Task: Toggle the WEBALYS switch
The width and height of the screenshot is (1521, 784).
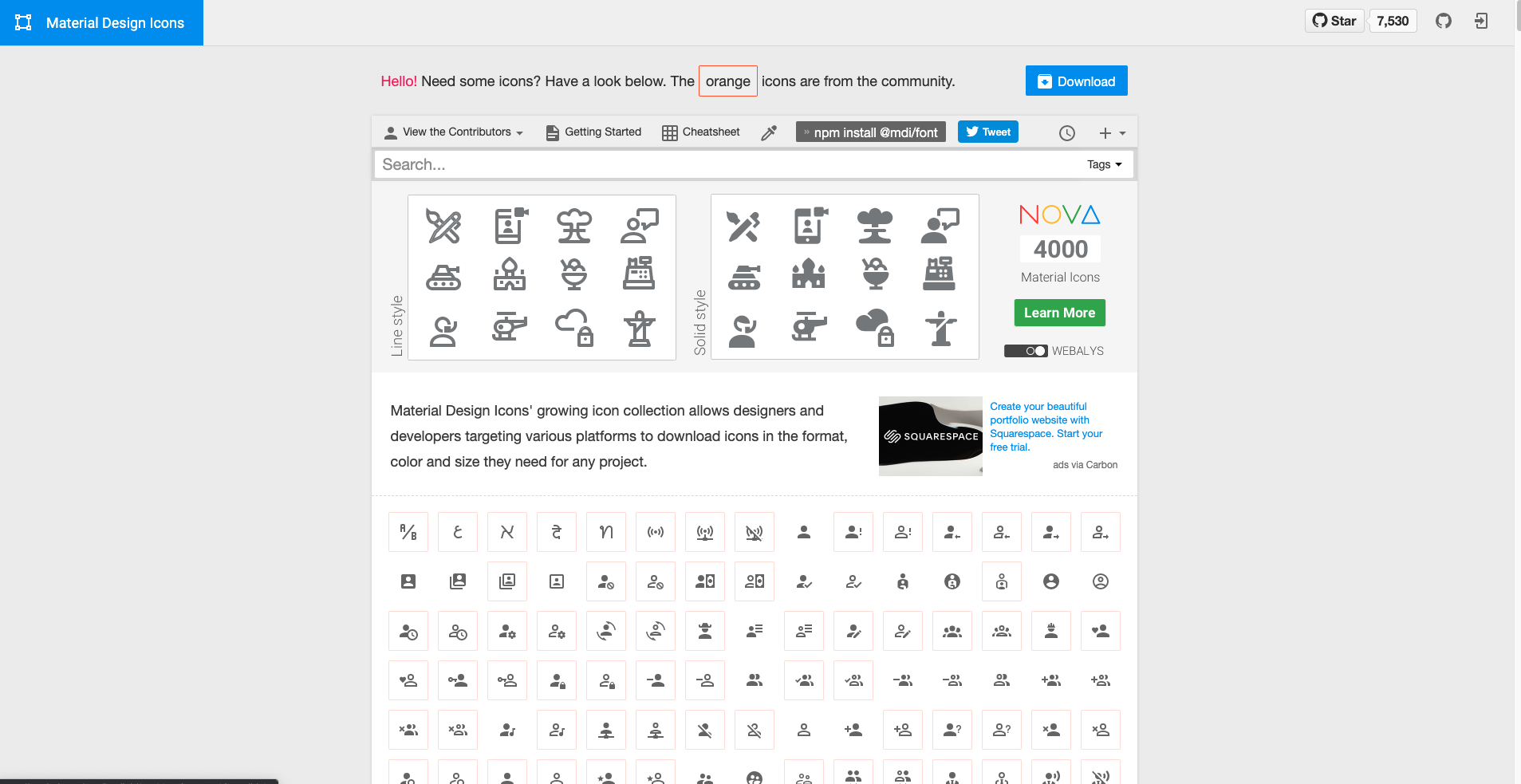Action: pos(1026,351)
